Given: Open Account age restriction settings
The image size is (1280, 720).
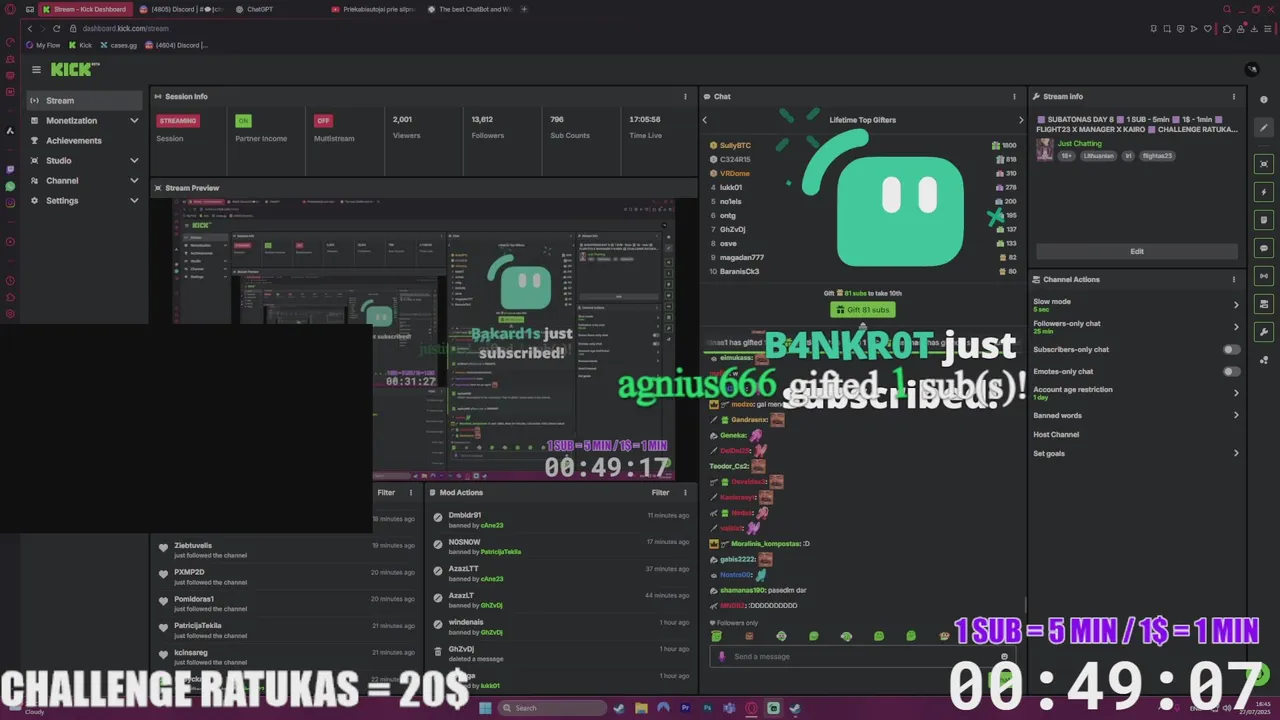Looking at the screenshot, I should click(1136, 393).
